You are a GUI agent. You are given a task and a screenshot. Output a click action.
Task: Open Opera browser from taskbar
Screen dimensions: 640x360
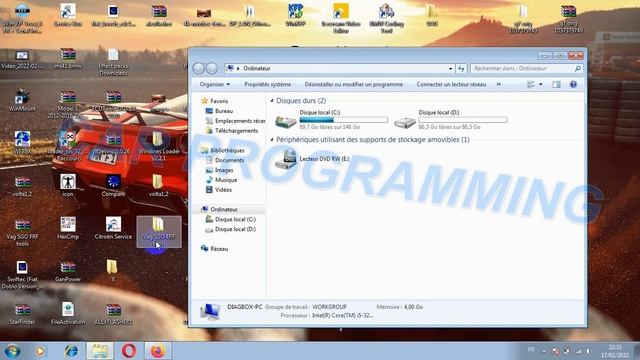[x=129, y=351]
